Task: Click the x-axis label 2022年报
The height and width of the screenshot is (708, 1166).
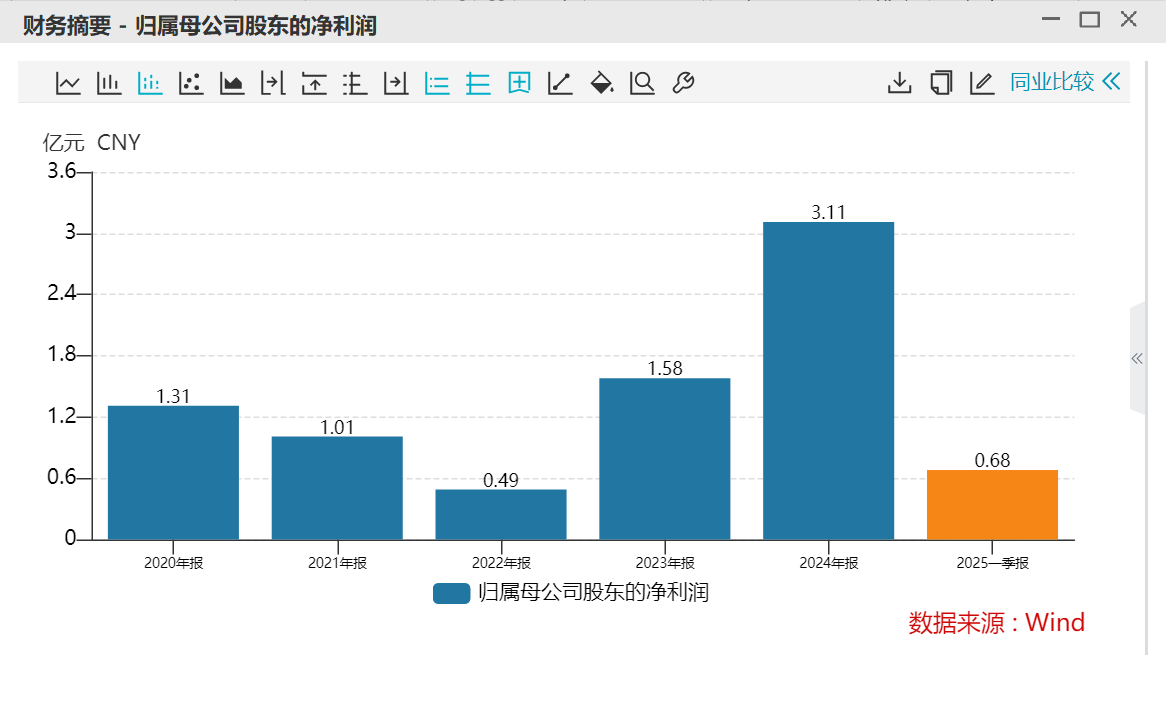Action: click(x=501, y=563)
